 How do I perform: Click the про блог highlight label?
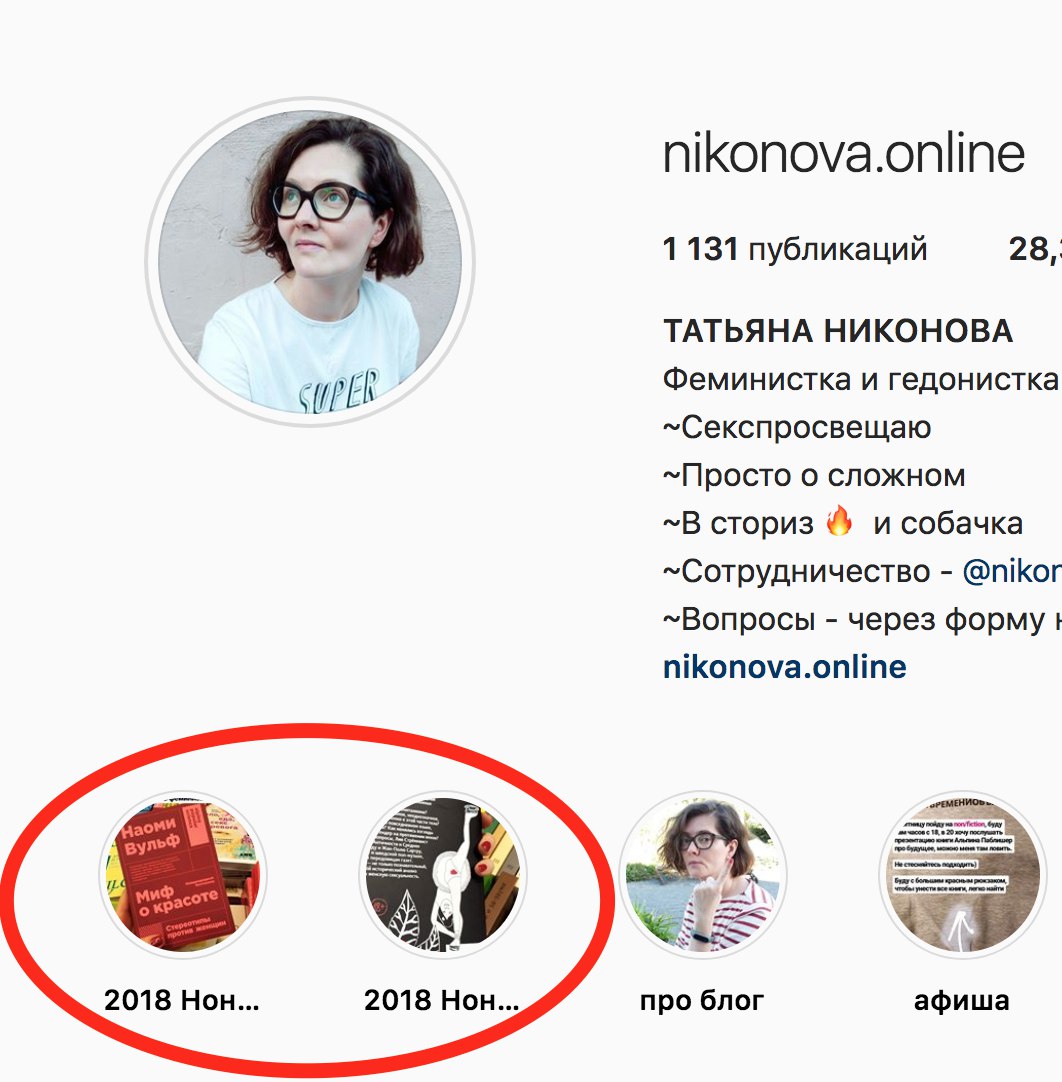point(702,1001)
